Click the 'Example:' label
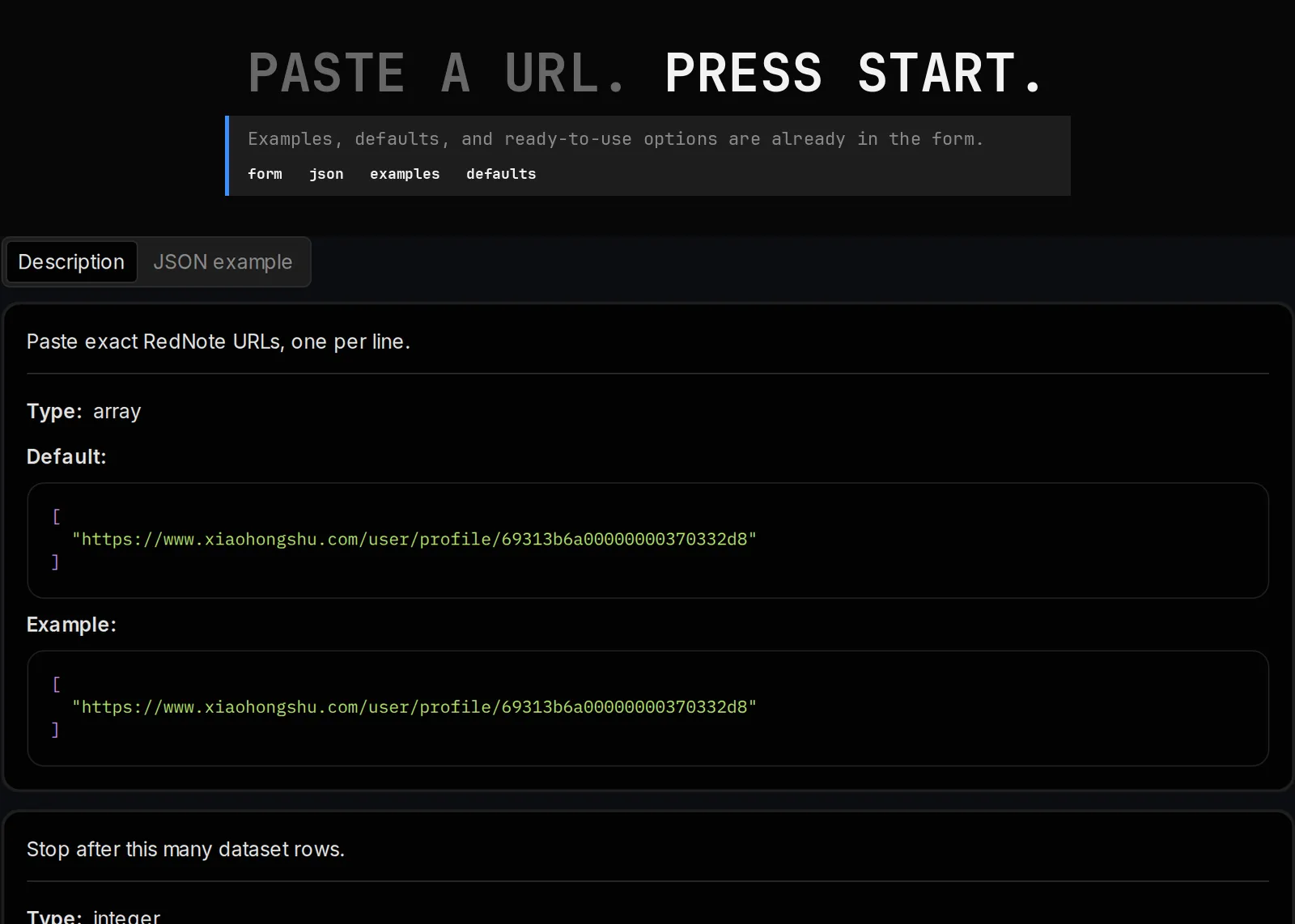This screenshot has height=924, width=1295. click(x=71, y=625)
